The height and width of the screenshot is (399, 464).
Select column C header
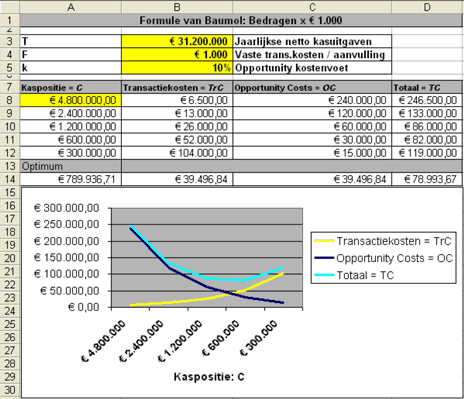coord(312,7)
